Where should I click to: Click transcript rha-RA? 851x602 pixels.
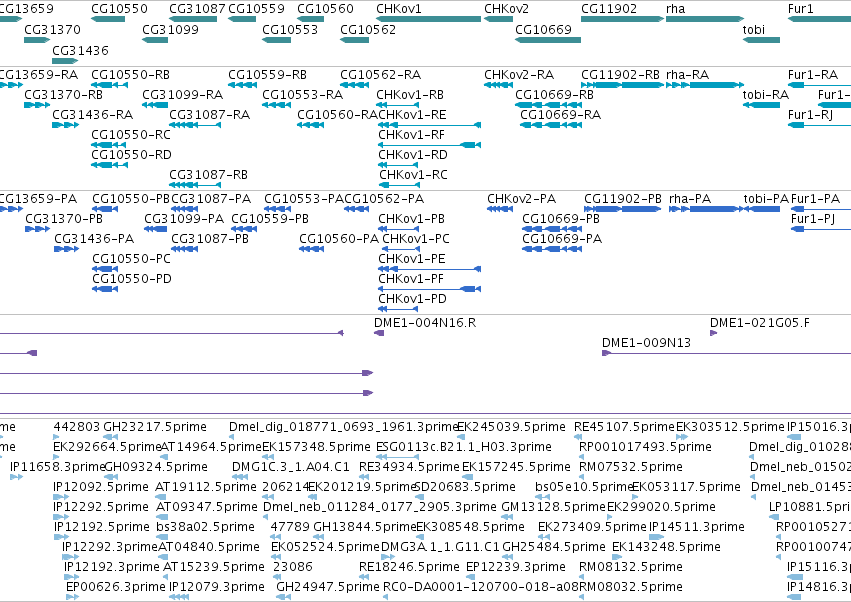click(687, 74)
